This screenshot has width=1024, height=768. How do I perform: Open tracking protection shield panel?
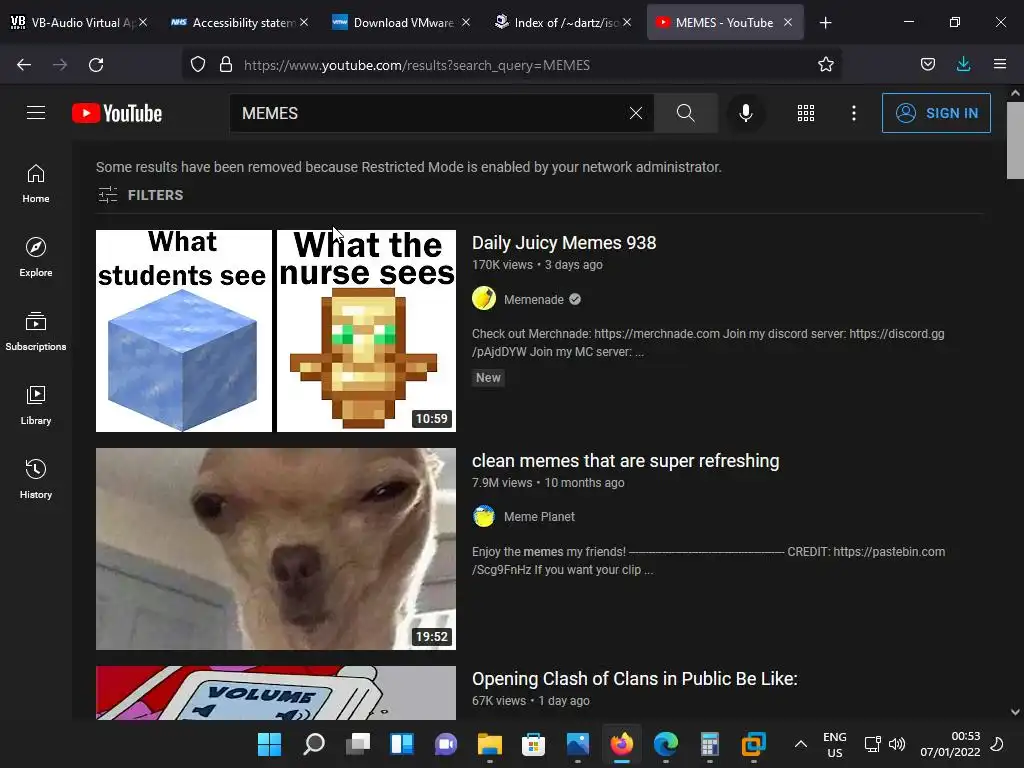tap(198, 65)
